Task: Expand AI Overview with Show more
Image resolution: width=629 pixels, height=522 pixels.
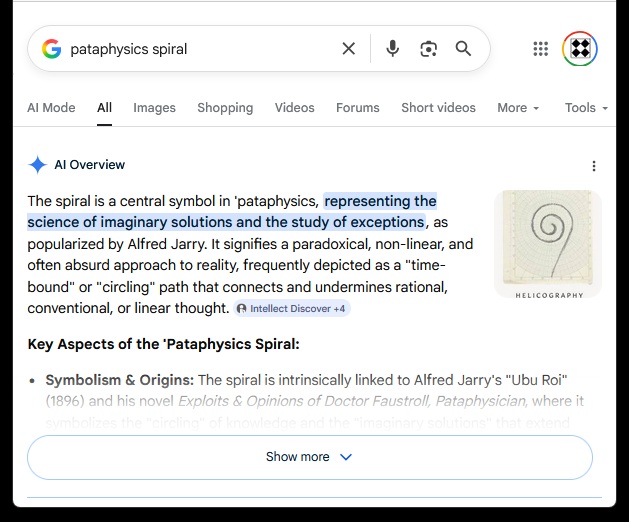Action: click(310, 457)
